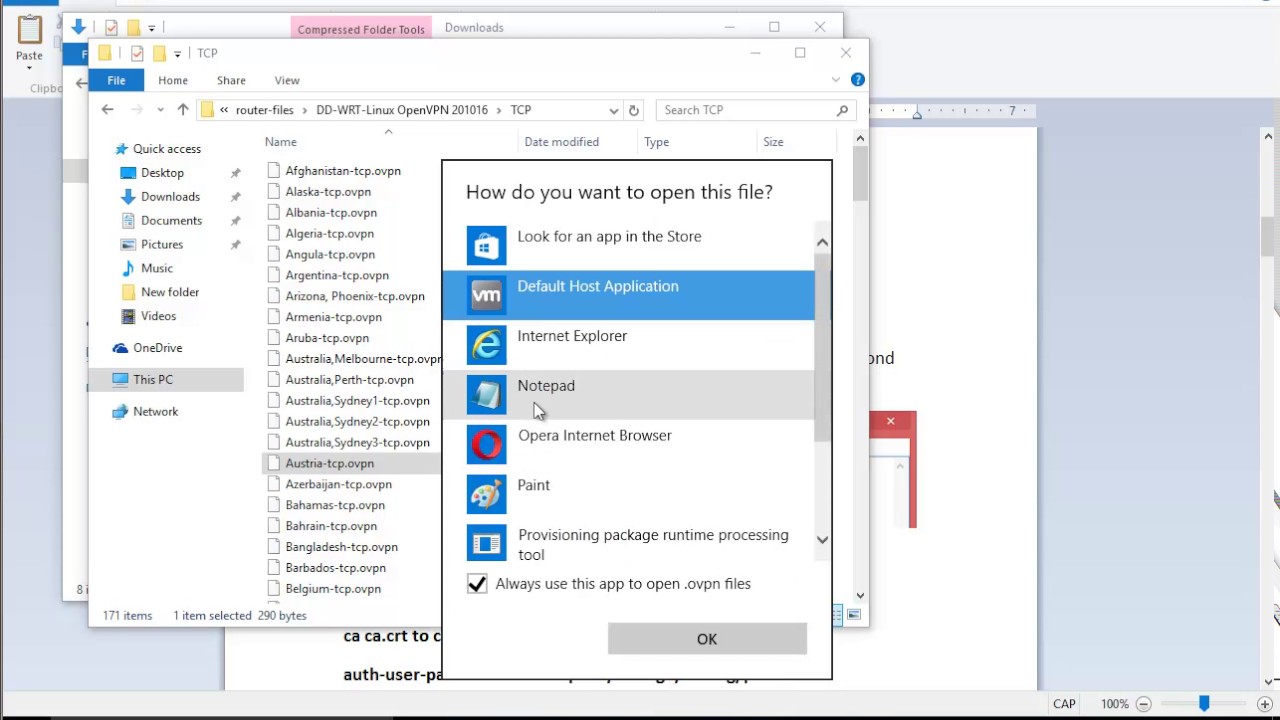Tick checkbox next to Afghanistan-tcp.ovpn
This screenshot has height=720, width=1280.
273,171
